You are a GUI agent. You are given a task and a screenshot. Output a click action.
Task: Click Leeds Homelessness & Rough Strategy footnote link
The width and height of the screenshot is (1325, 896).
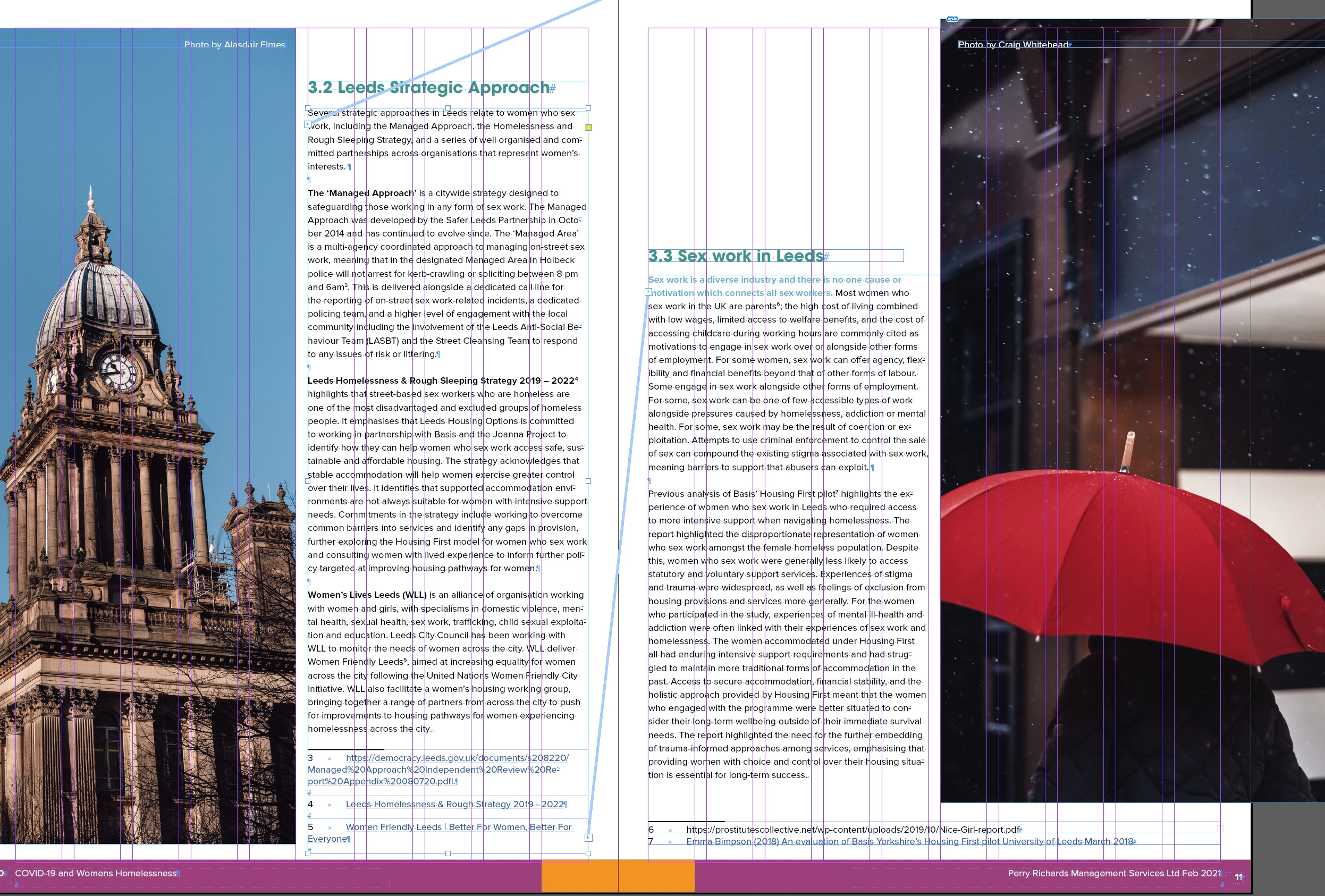454,804
